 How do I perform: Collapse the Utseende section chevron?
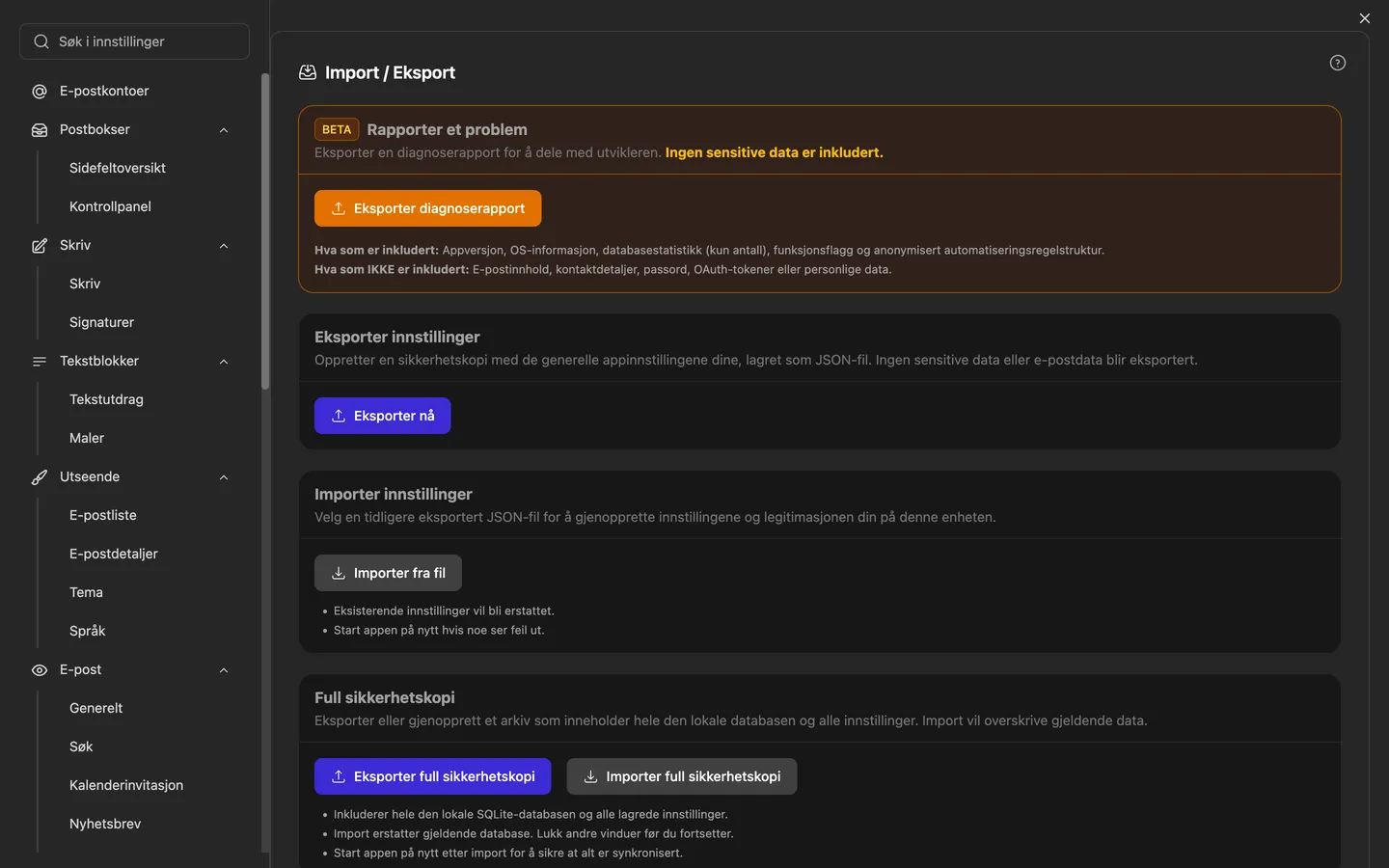pyautogui.click(x=224, y=477)
